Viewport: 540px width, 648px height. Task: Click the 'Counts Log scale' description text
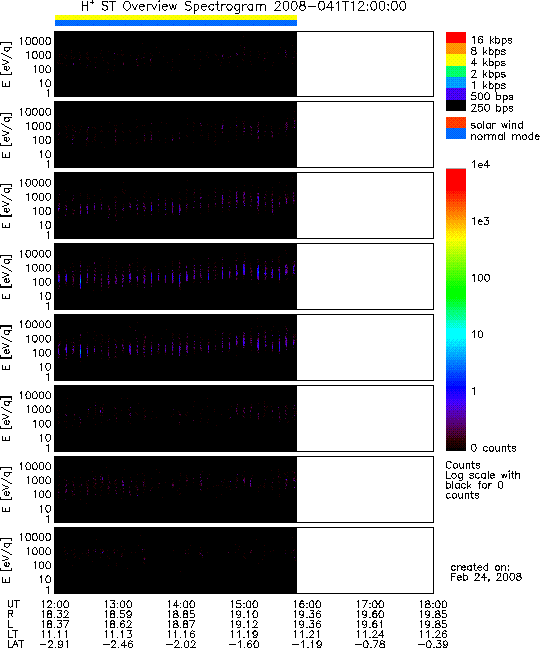click(x=483, y=480)
